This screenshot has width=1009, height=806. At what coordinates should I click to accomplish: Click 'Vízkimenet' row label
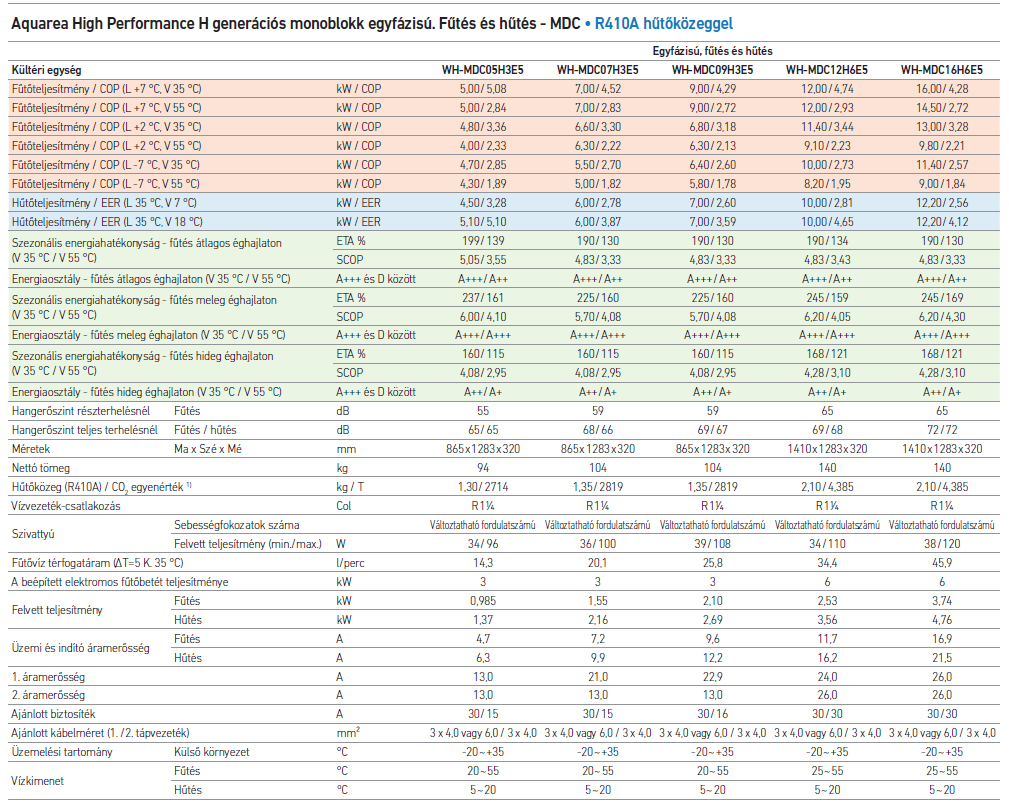click(38, 781)
